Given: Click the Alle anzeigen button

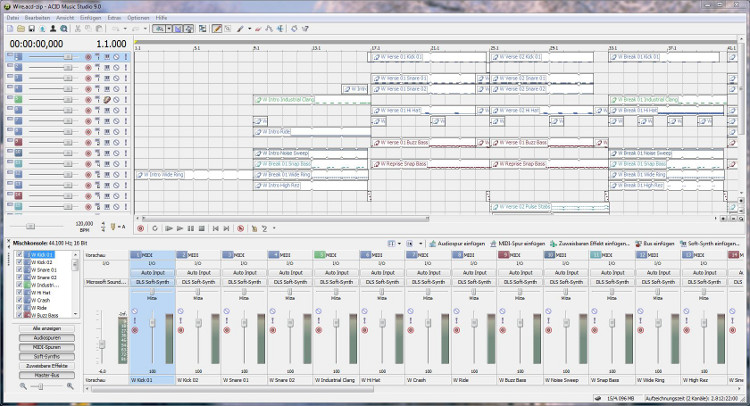Looking at the screenshot, I should pos(47,329).
